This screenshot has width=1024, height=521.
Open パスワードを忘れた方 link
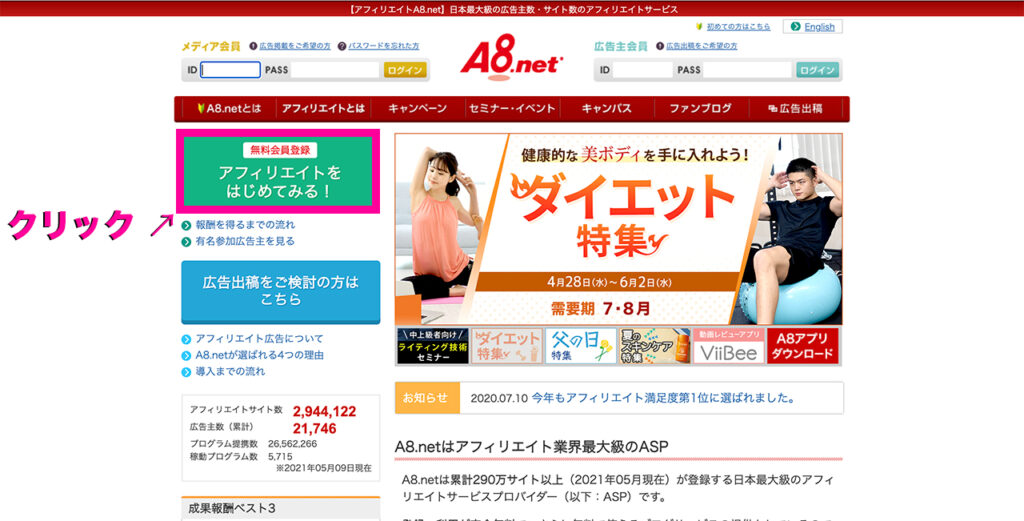click(383, 46)
